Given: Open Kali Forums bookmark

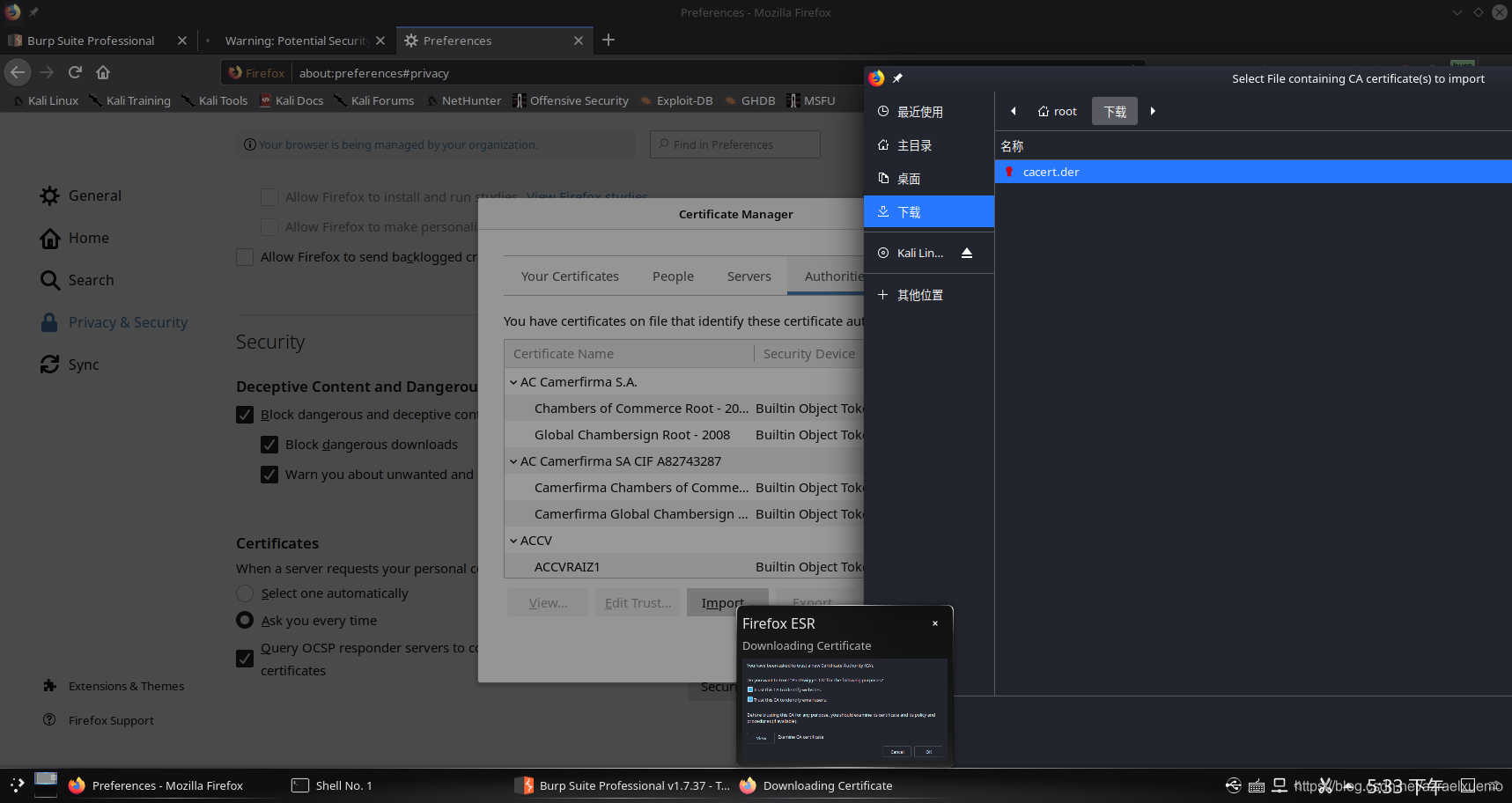Looking at the screenshot, I should [x=373, y=100].
